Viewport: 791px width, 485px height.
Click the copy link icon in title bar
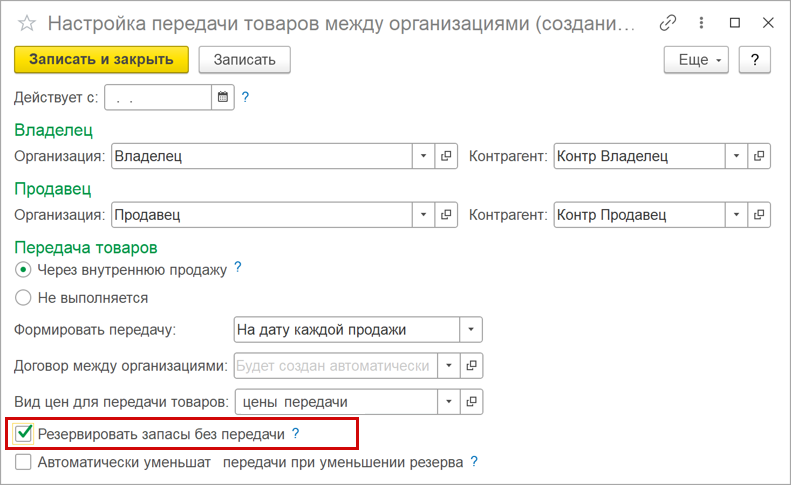668,22
